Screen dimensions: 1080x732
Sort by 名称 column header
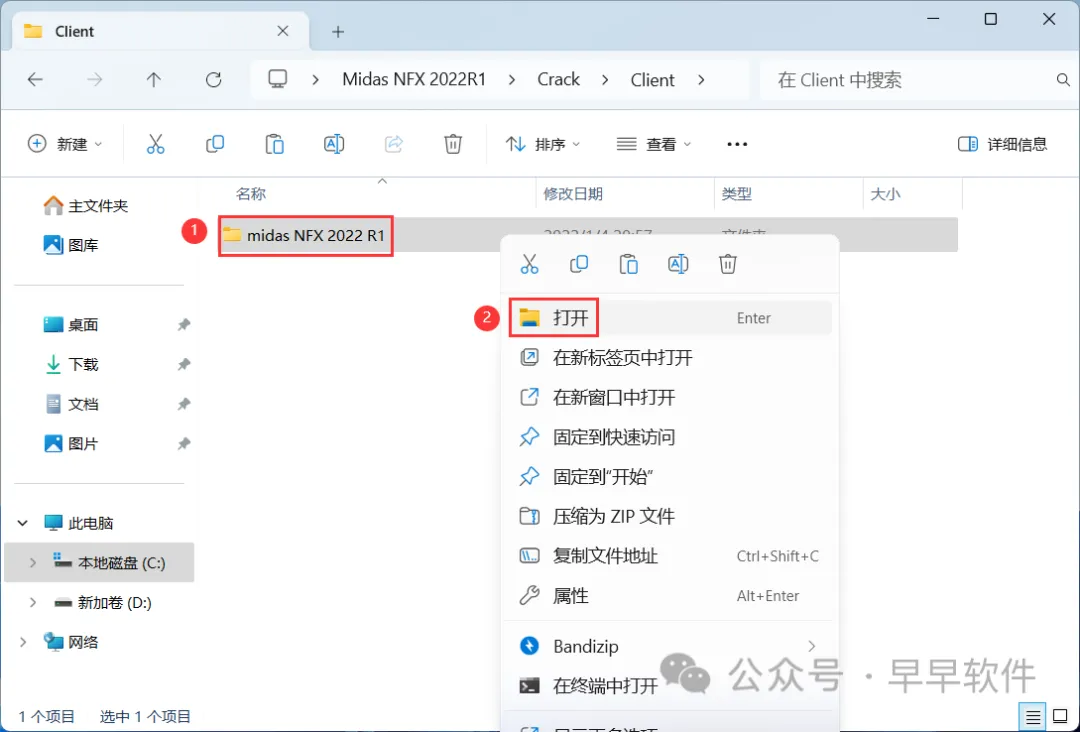coord(251,194)
